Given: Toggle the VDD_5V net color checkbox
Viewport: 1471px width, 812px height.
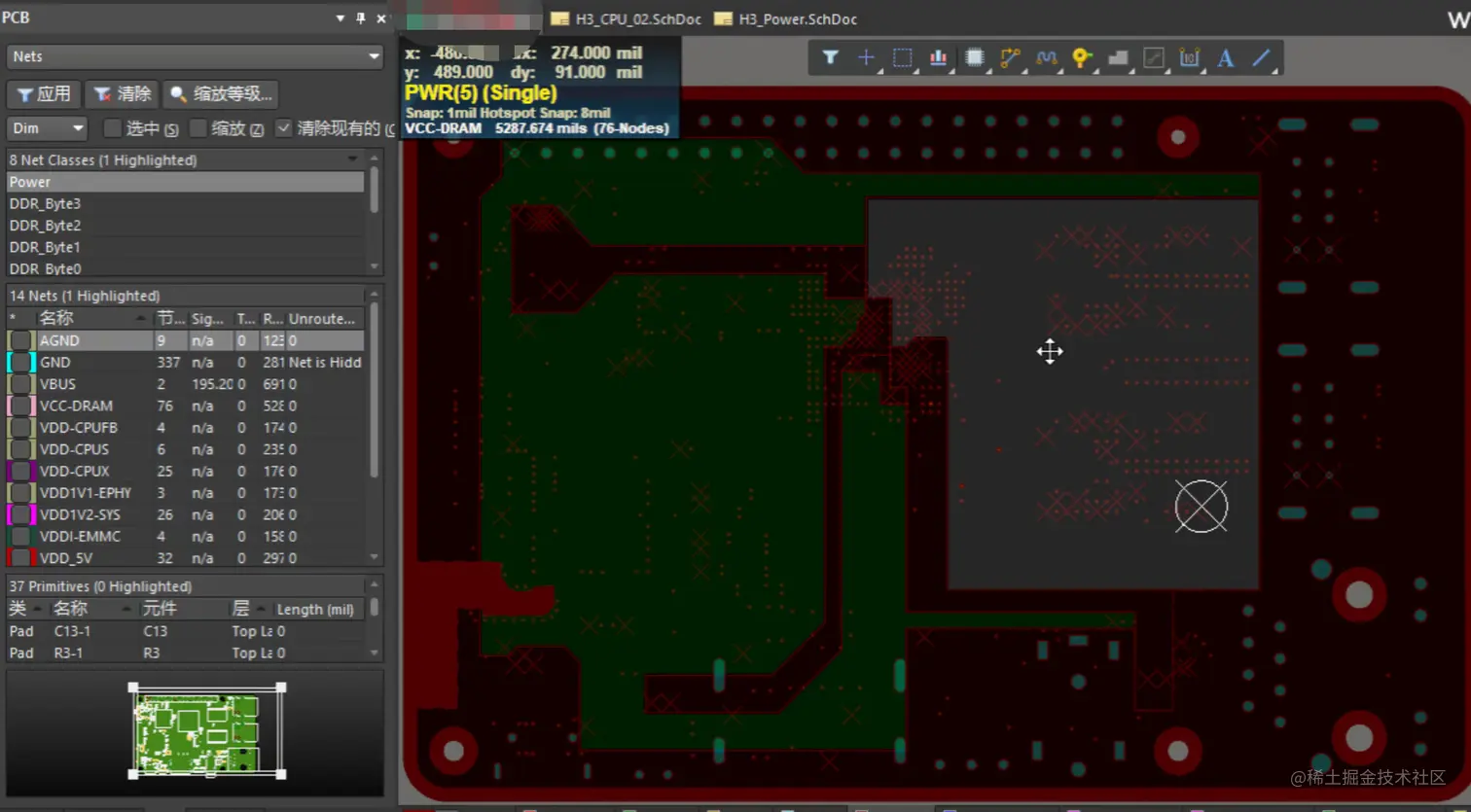Looking at the screenshot, I should coord(20,558).
